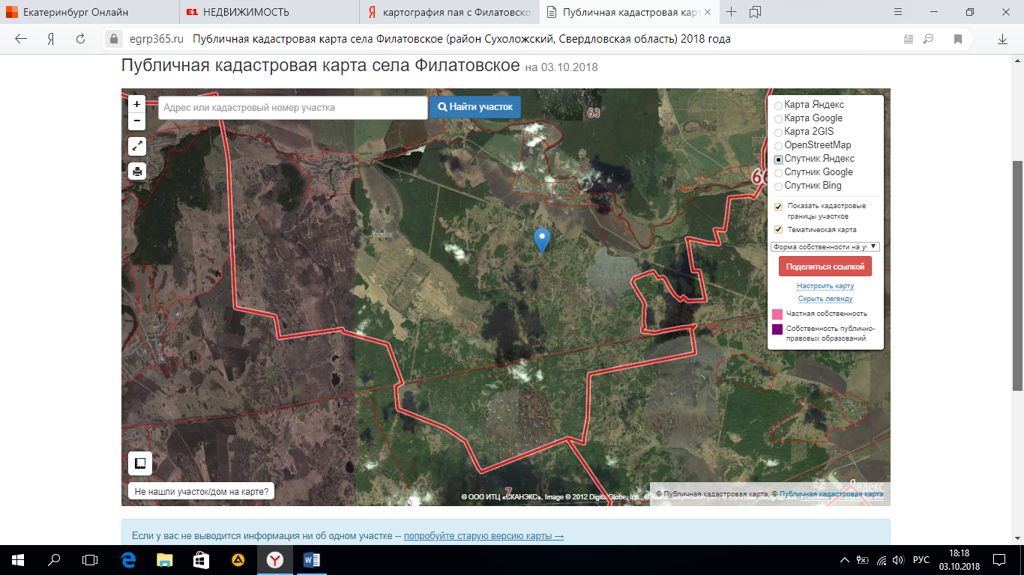Image resolution: width=1024 pixels, height=575 pixels.
Task: Reload the page in the browser toolbar
Action: (x=80, y=39)
